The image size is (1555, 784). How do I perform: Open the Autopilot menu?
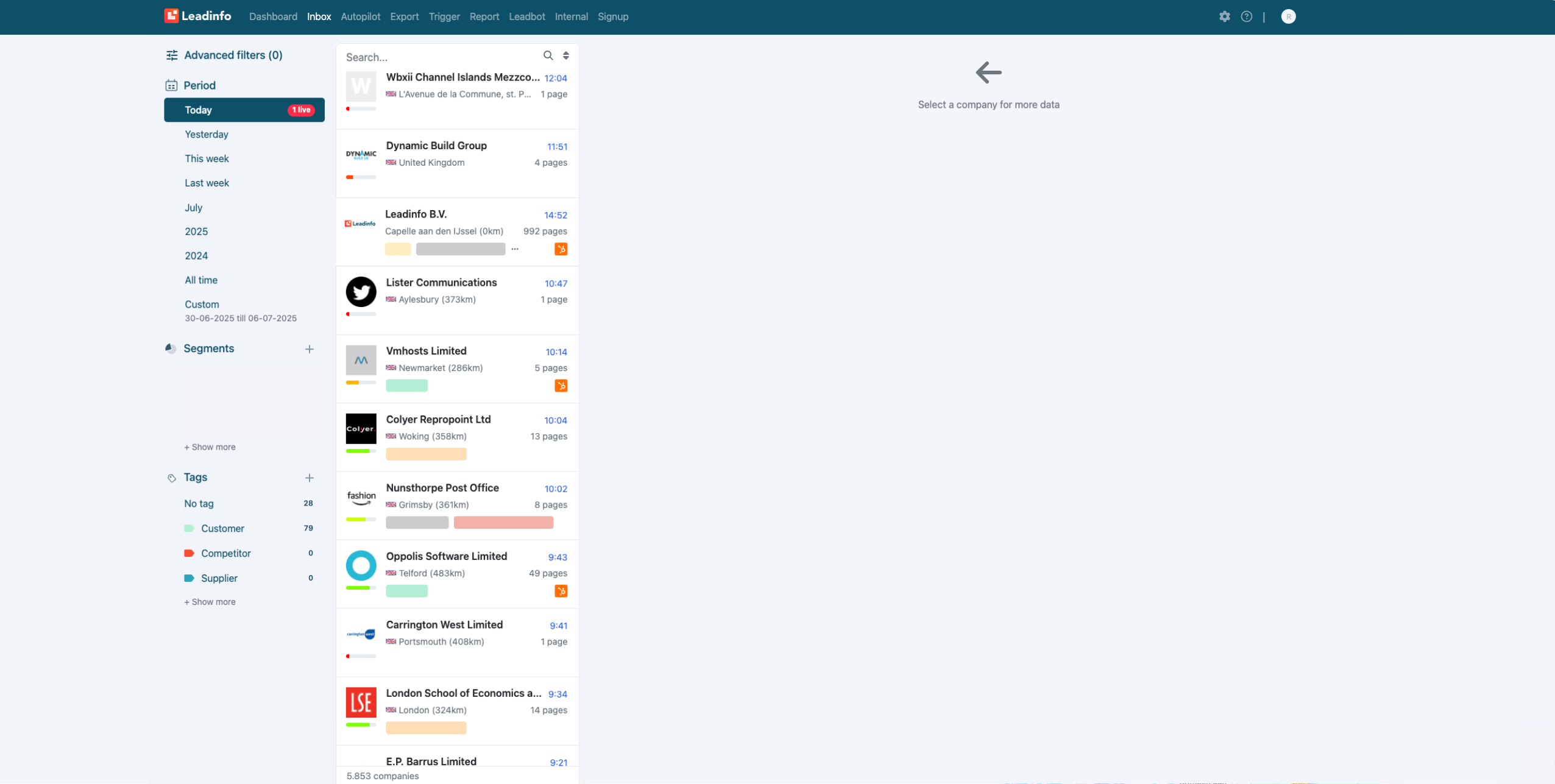pos(361,16)
